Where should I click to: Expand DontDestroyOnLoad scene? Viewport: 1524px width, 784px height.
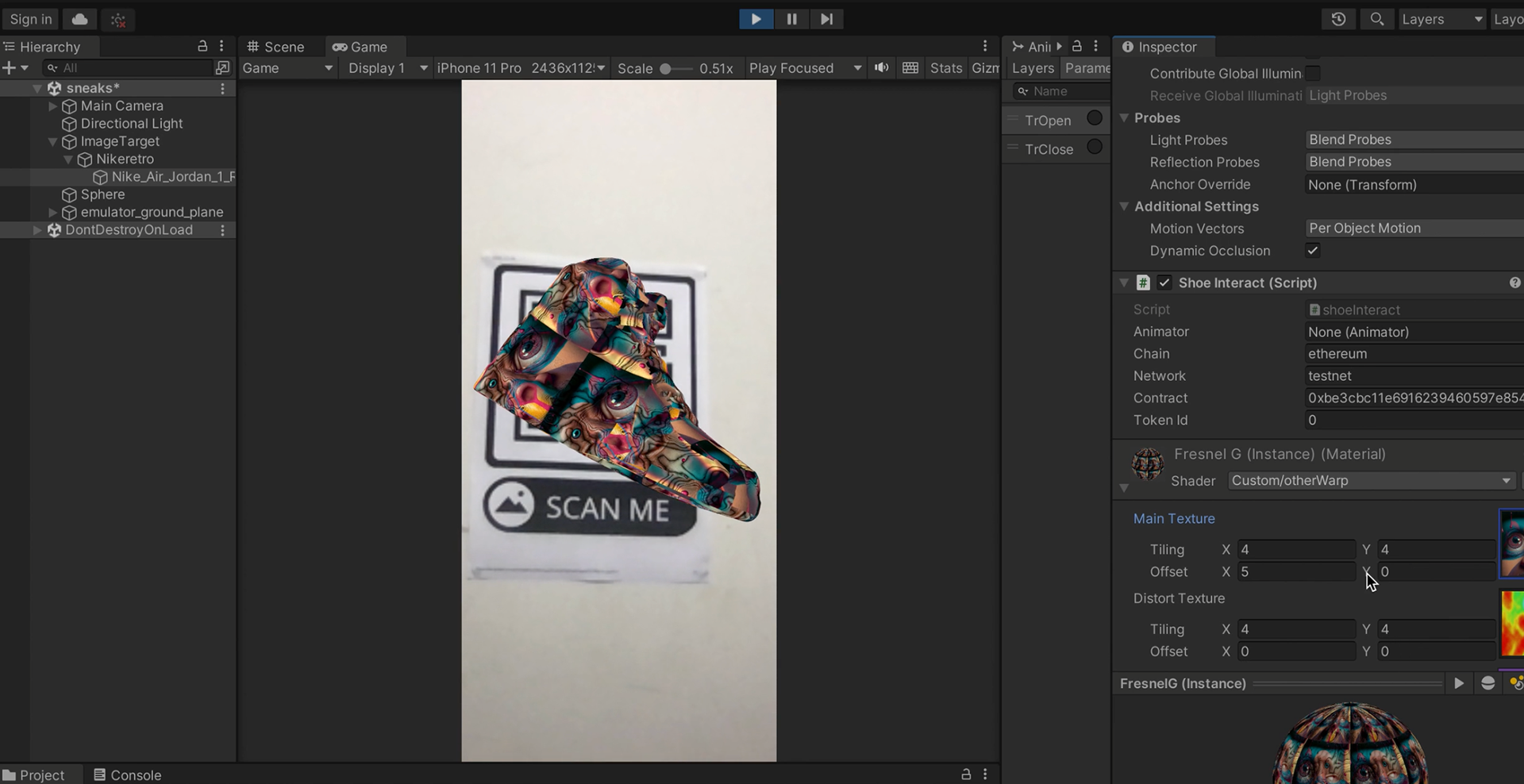(x=37, y=230)
